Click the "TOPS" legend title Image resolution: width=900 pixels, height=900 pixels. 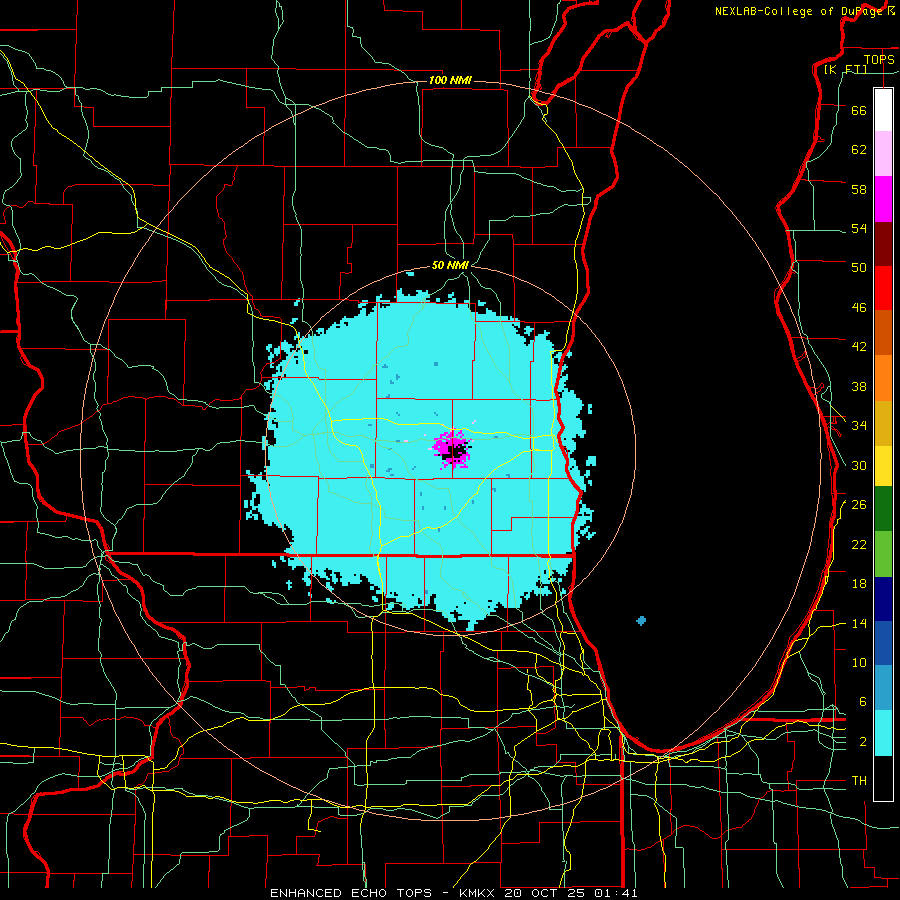tap(879, 59)
